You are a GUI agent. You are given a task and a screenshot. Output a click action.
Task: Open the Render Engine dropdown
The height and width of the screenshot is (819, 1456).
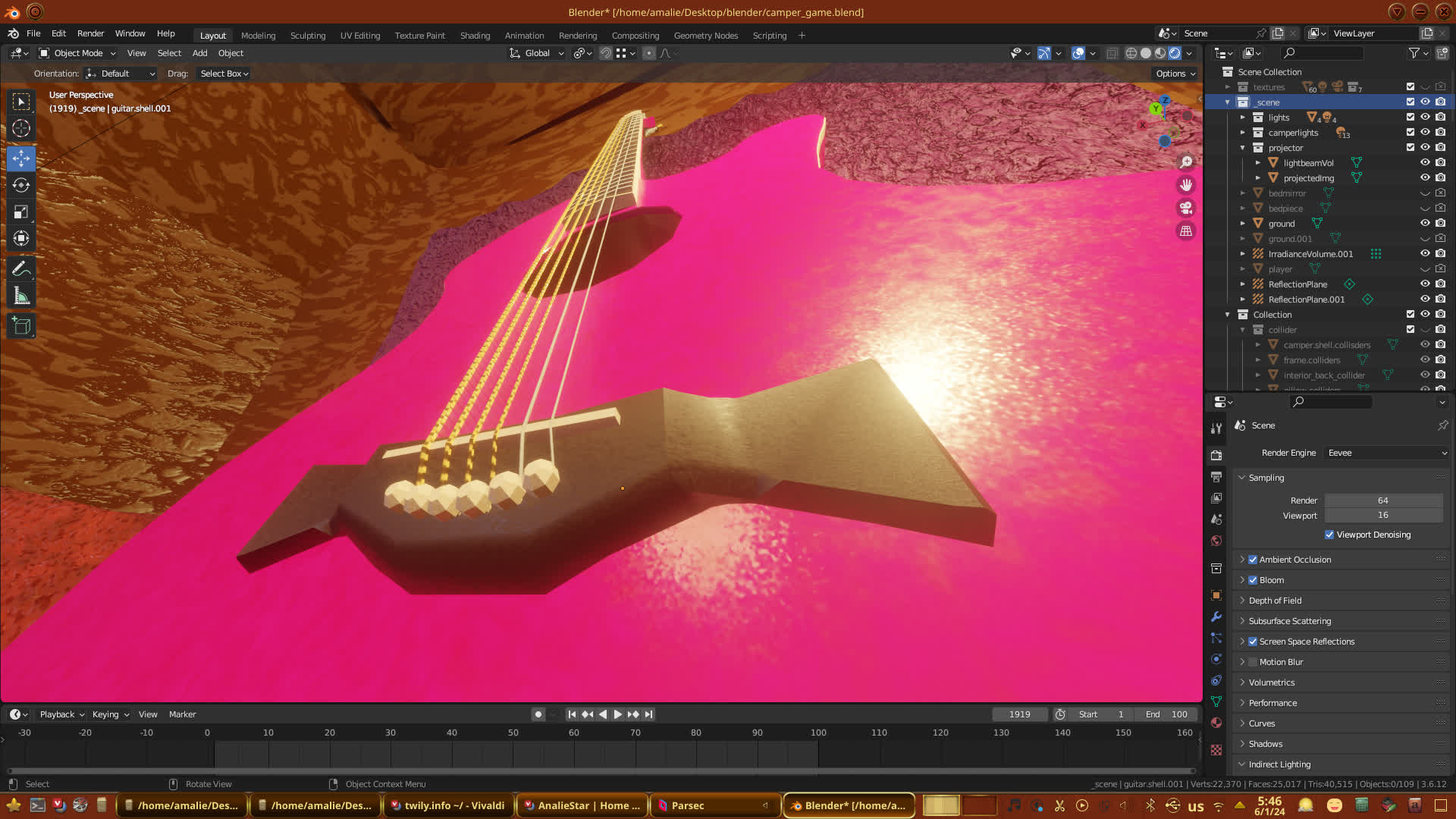point(1386,453)
